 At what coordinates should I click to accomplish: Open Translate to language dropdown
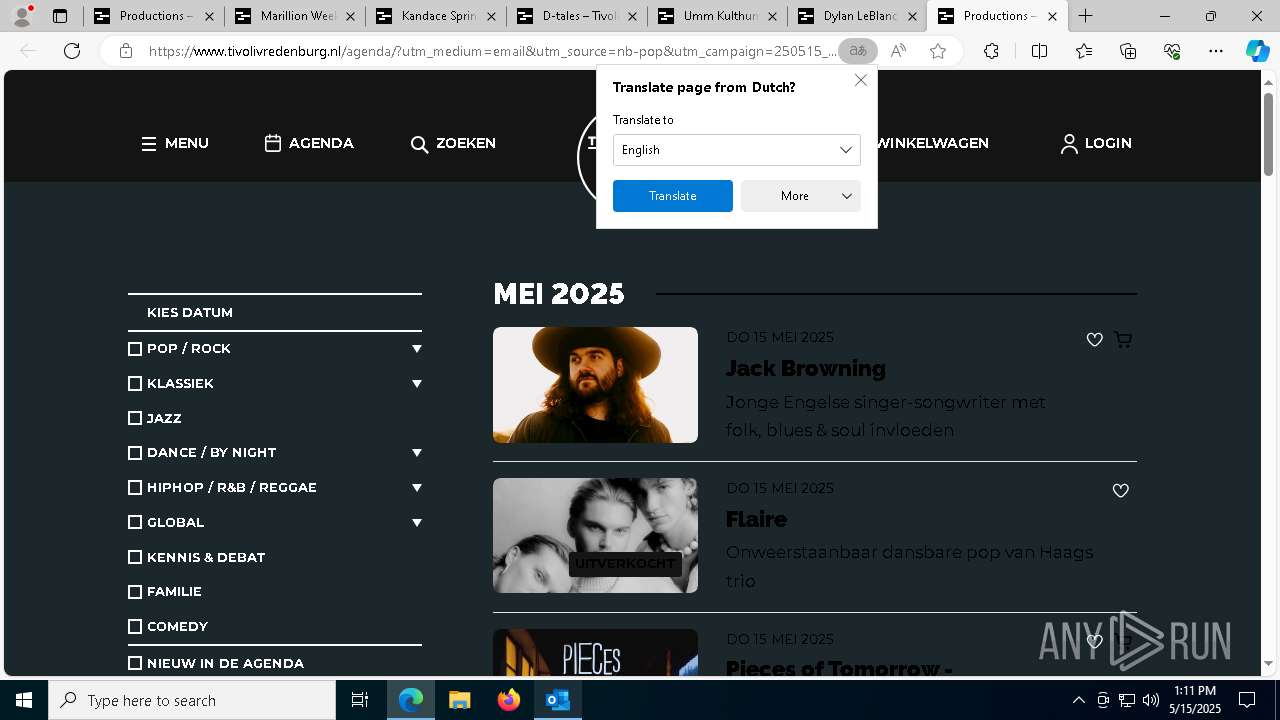737,150
